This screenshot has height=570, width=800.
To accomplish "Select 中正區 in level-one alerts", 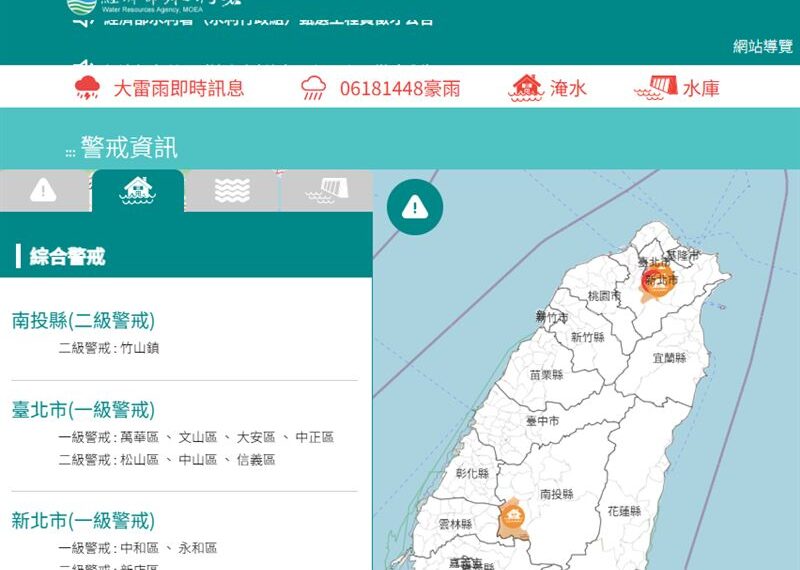I will (x=315, y=437).
